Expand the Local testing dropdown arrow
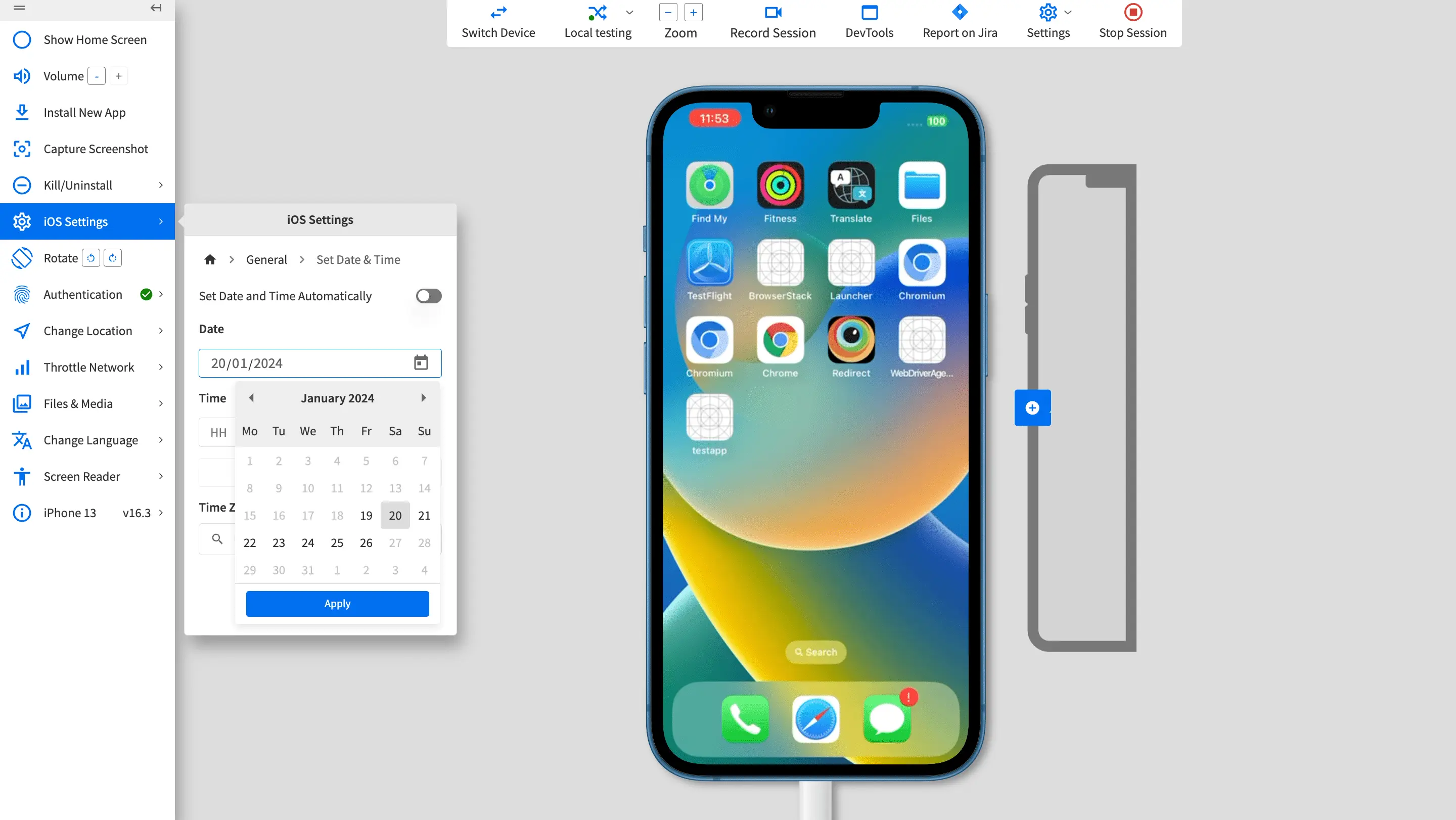Viewport: 1456px width, 820px height. pyautogui.click(x=629, y=13)
